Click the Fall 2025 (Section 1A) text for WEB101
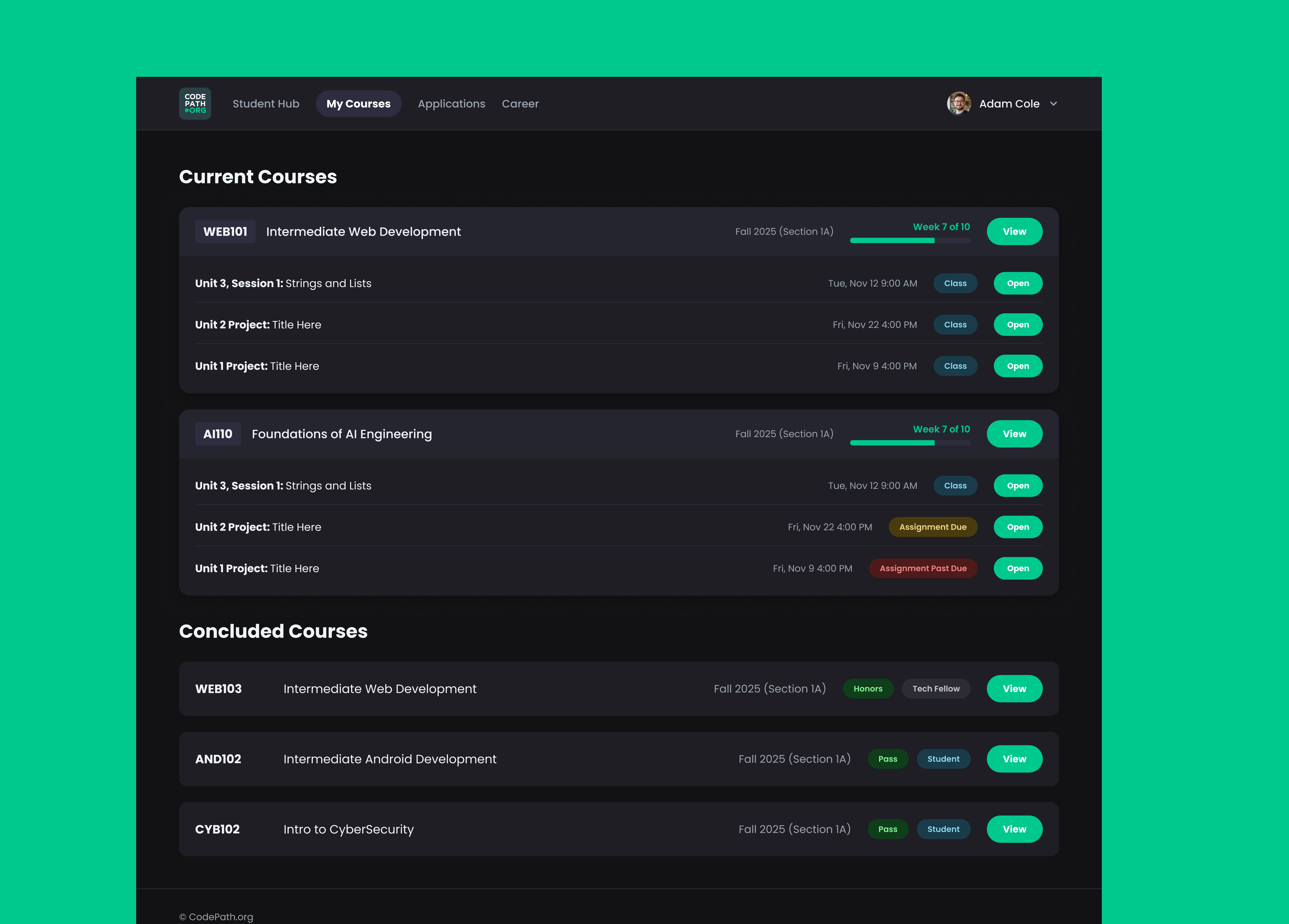The width and height of the screenshot is (1289, 924). 784,232
